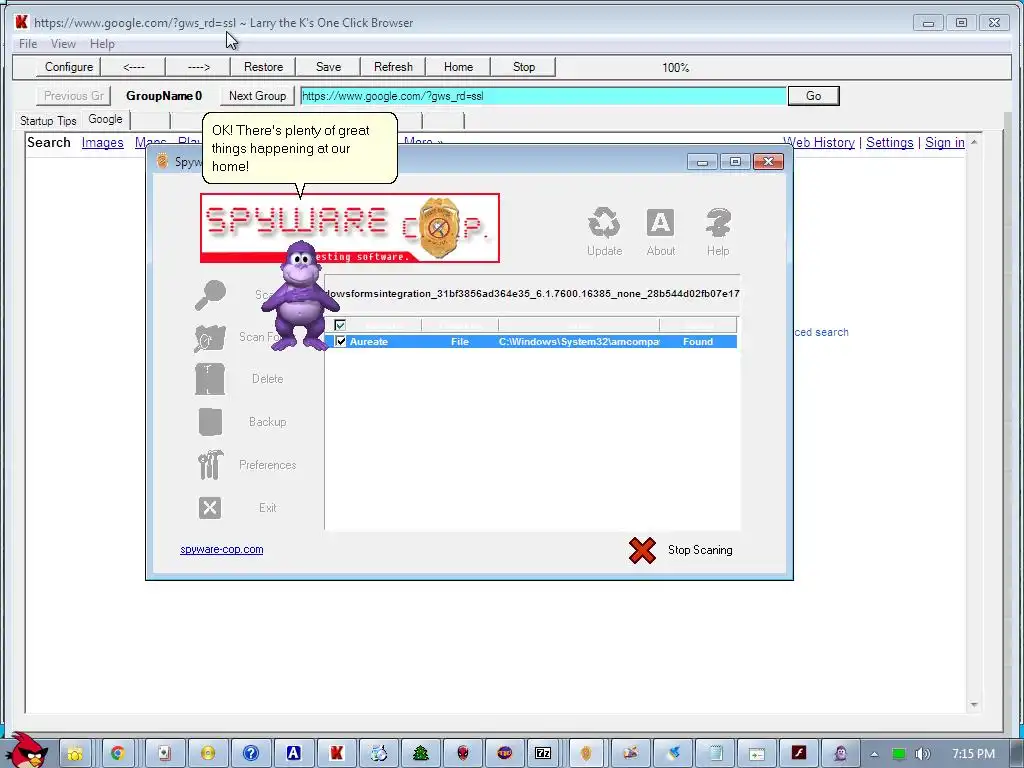
Task: Uncheck the Aureate row checkbox
Action: 340,342
